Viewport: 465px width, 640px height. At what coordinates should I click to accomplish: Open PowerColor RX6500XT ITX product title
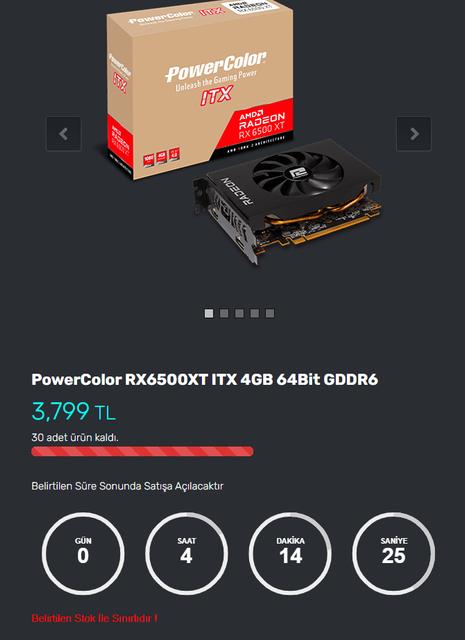click(205, 380)
